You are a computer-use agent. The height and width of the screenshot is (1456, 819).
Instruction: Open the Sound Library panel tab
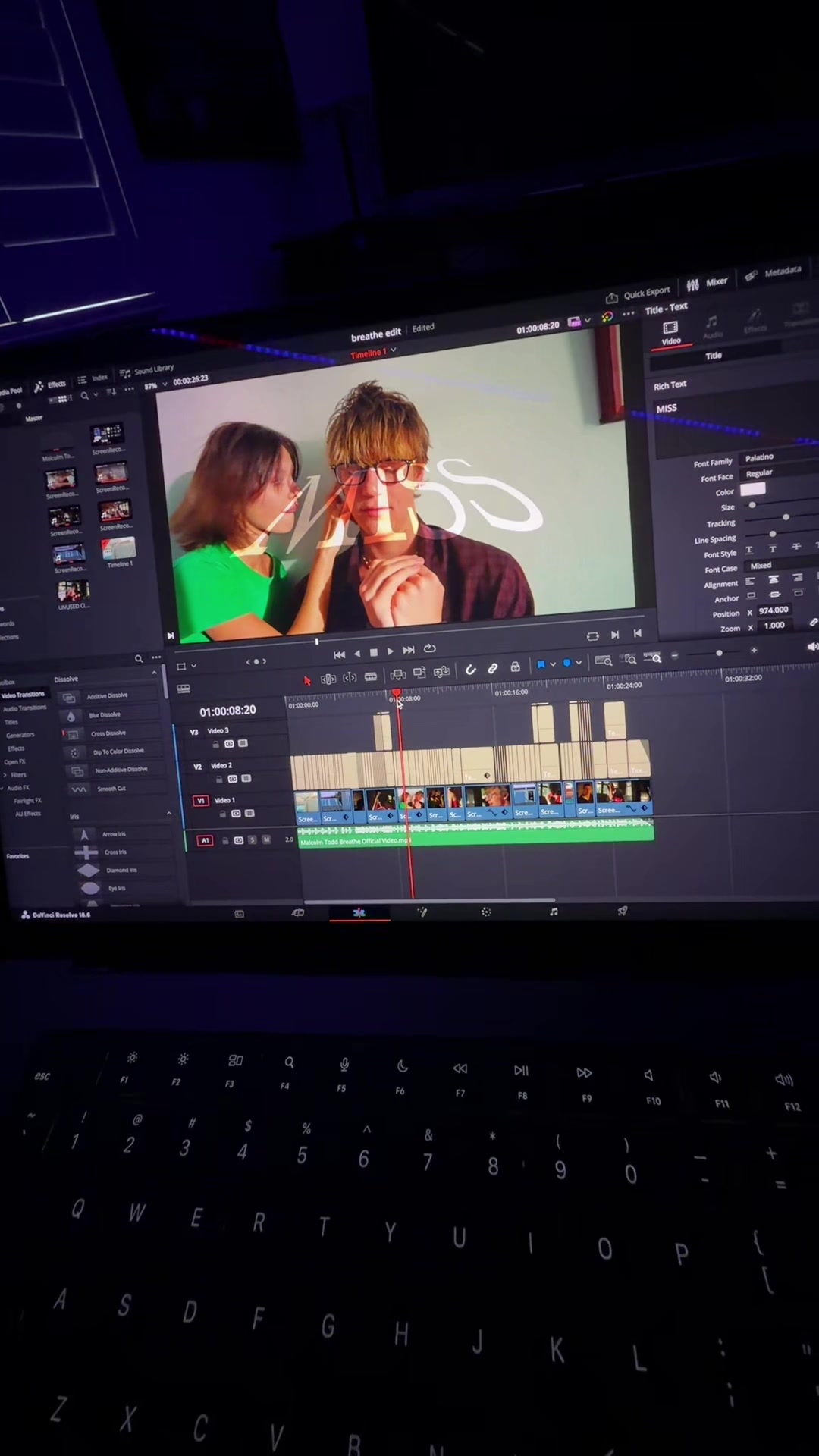pyautogui.click(x=147, y=371)
